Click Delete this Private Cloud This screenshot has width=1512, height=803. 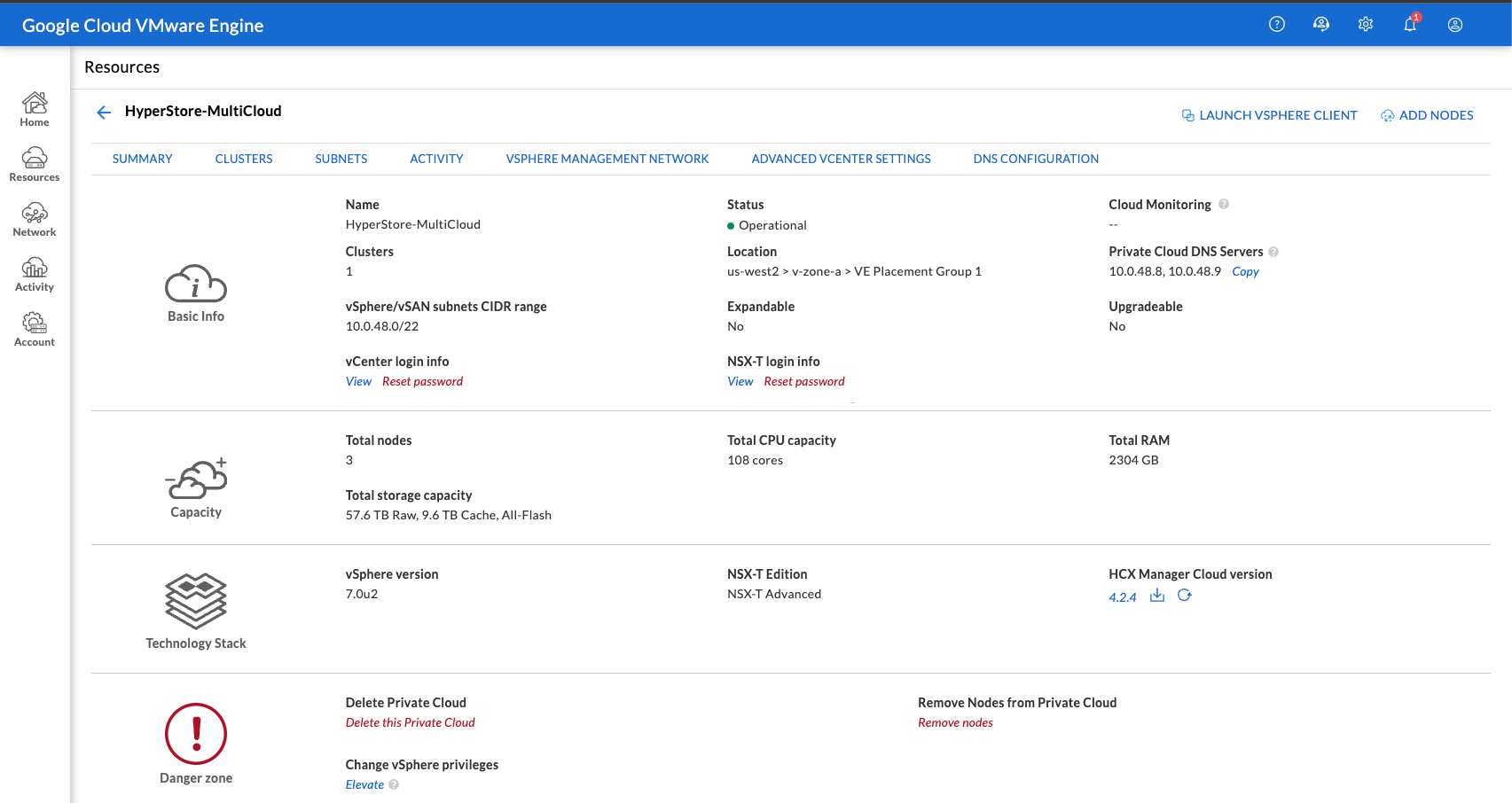click(x=411, y=722)
